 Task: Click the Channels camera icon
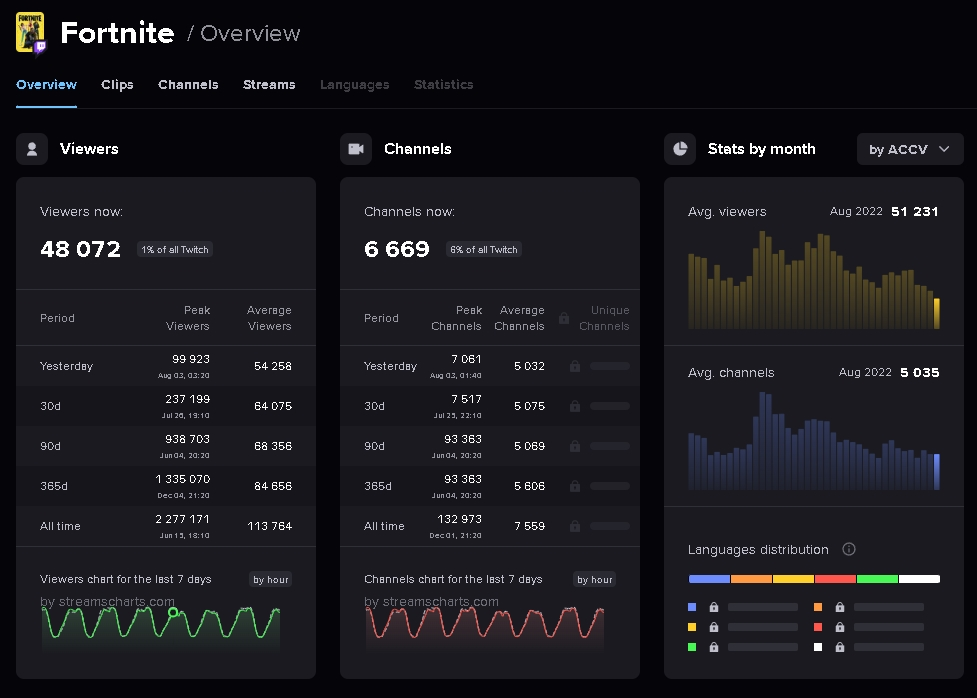[x=356, y=149]
